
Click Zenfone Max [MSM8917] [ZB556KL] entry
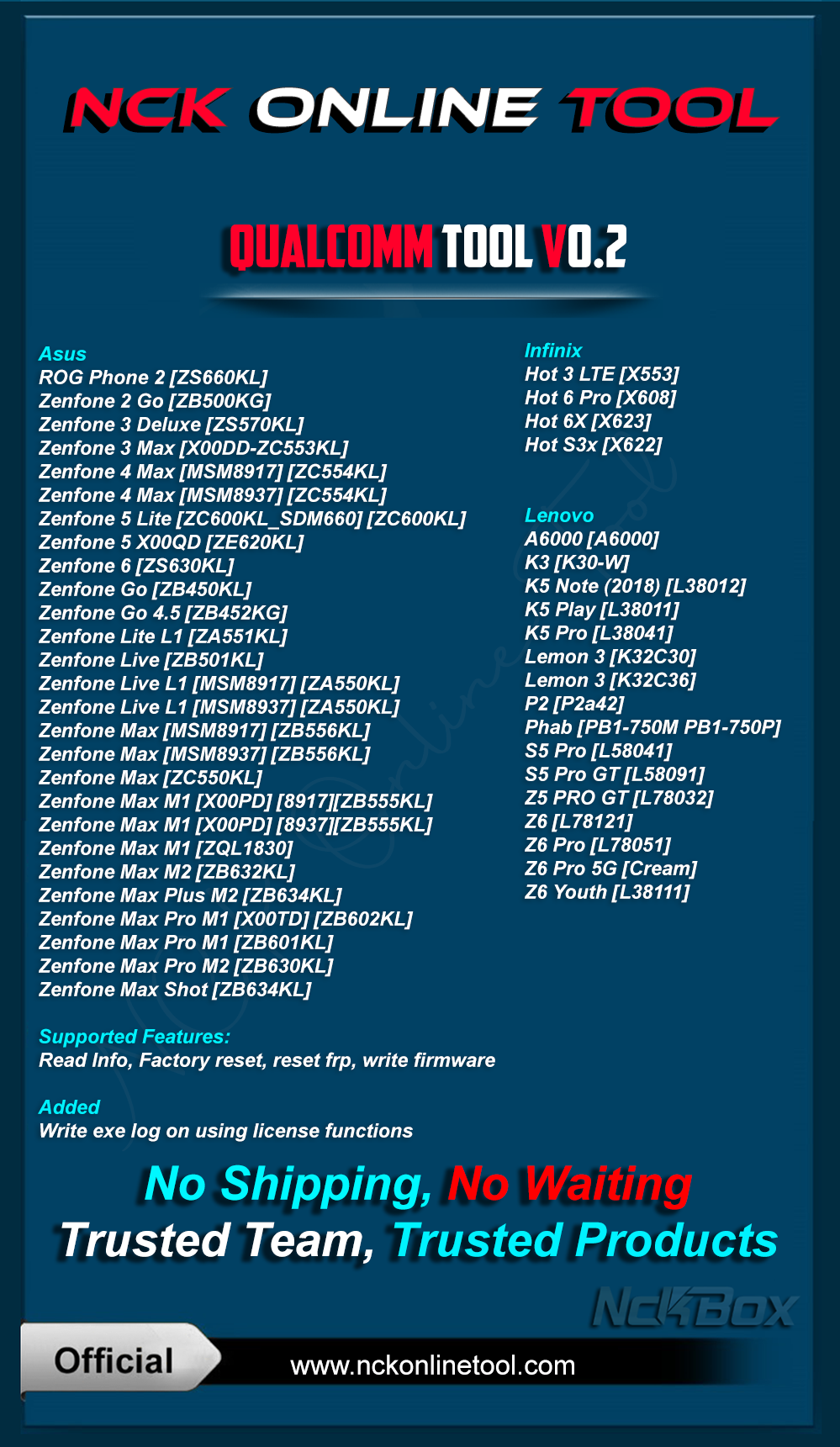coord(204,731)
